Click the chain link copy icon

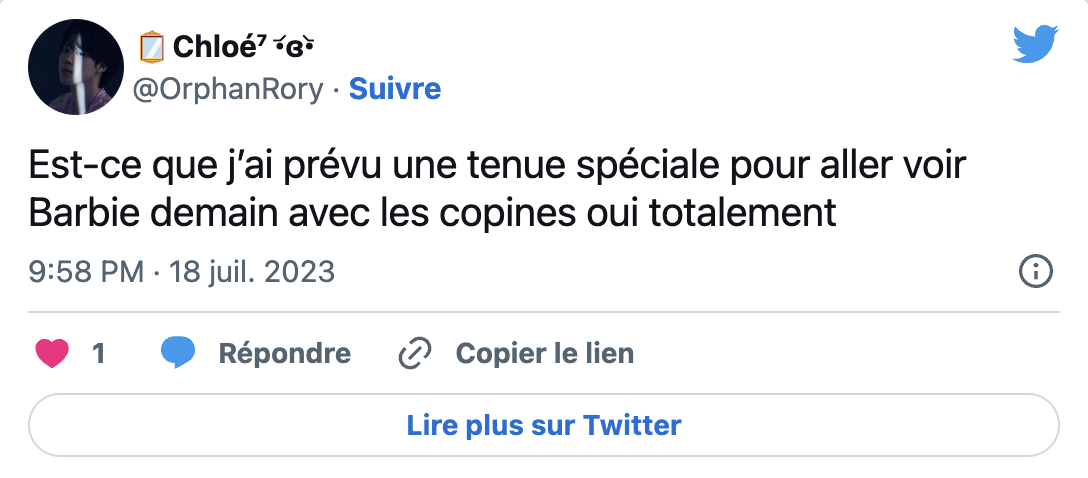(x=414, y=353)
